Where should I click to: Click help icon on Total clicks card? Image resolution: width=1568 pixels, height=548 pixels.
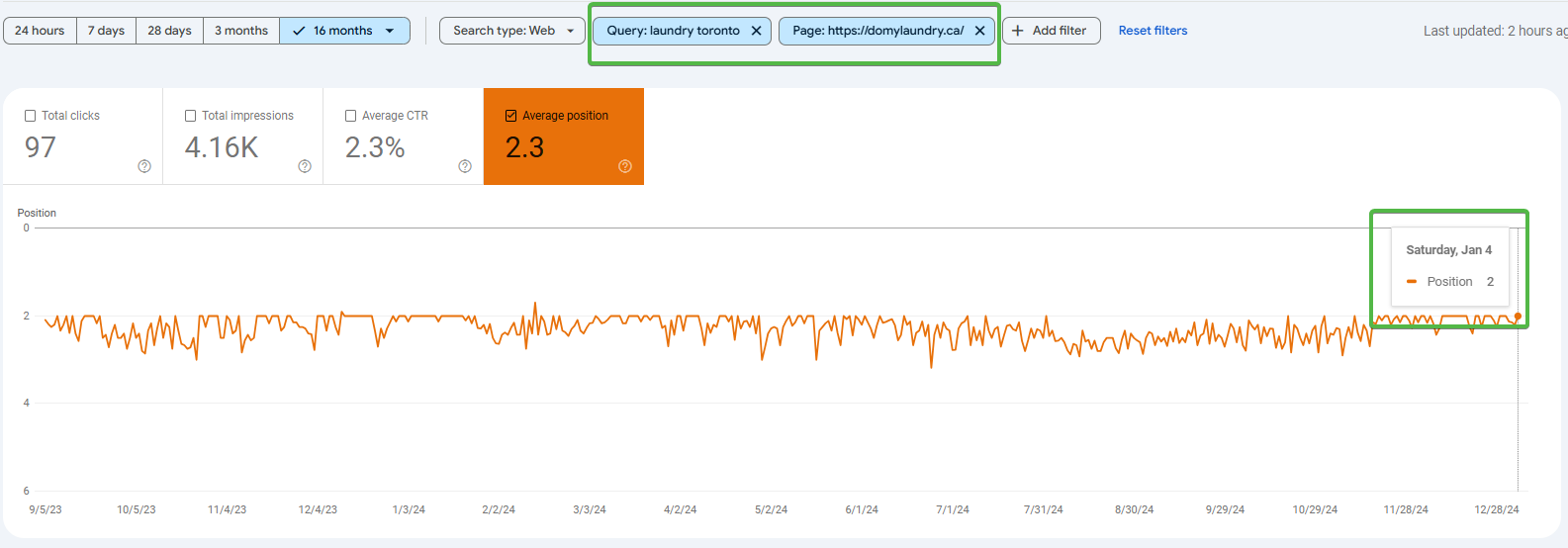(144, 166)
